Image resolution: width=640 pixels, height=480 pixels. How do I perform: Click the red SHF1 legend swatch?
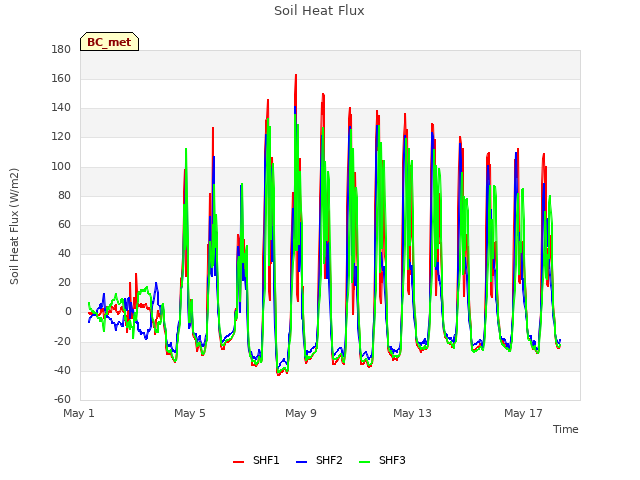pyautogui.click(x=238, y=462)
